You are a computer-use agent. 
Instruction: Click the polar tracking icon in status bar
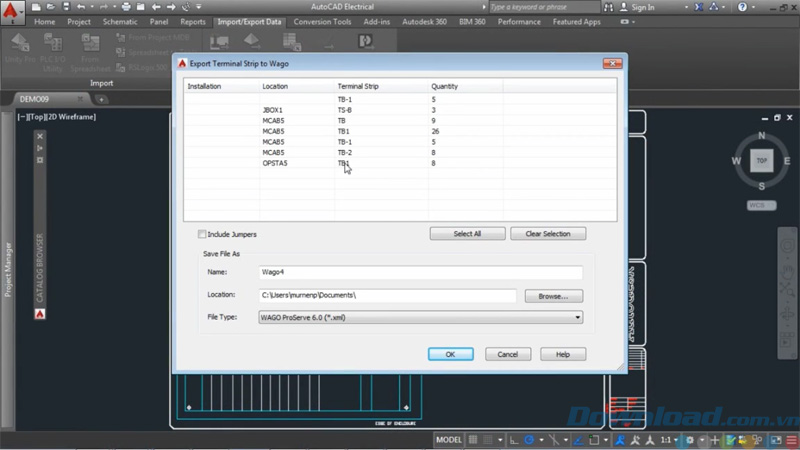pyautogui.click(x=528, y=440)
